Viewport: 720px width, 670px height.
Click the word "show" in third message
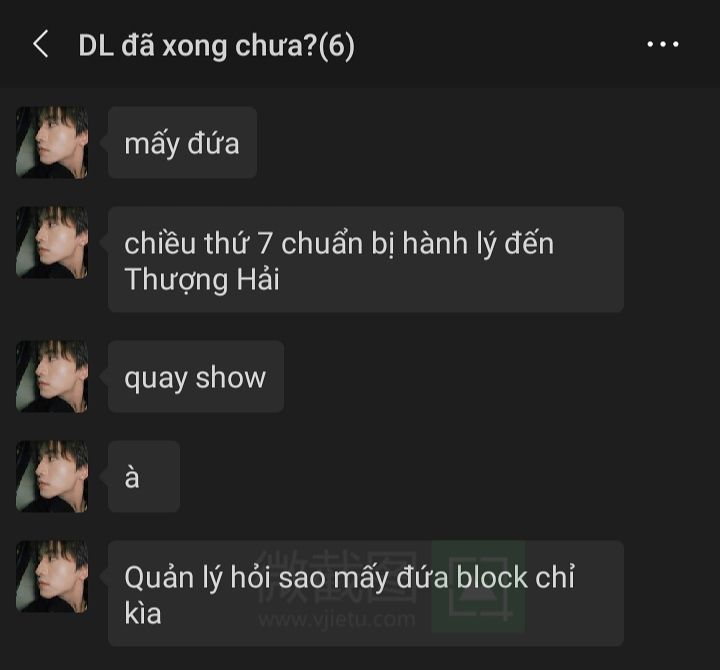click(231, 377)
